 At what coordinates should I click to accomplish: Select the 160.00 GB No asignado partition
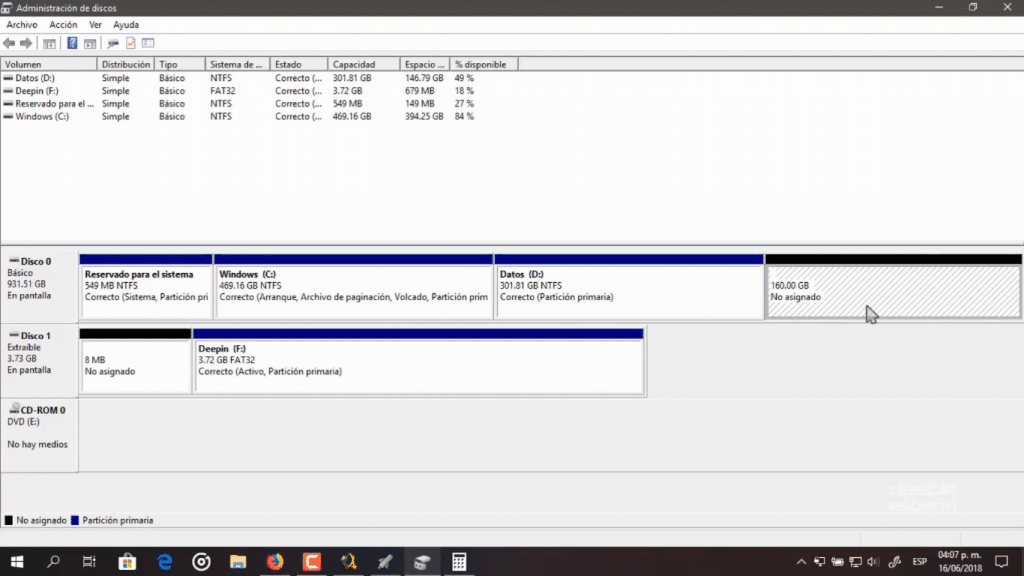pyautogui.click(x=893, y=291)
